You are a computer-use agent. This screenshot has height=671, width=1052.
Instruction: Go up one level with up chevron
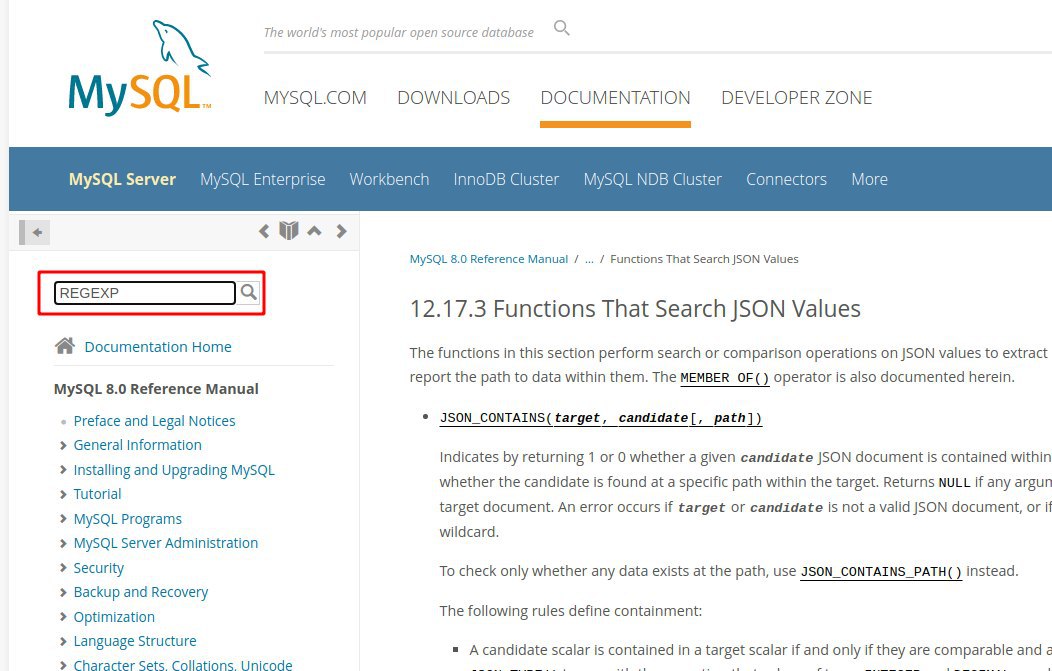pyautogui.click(x=314, y=231)
